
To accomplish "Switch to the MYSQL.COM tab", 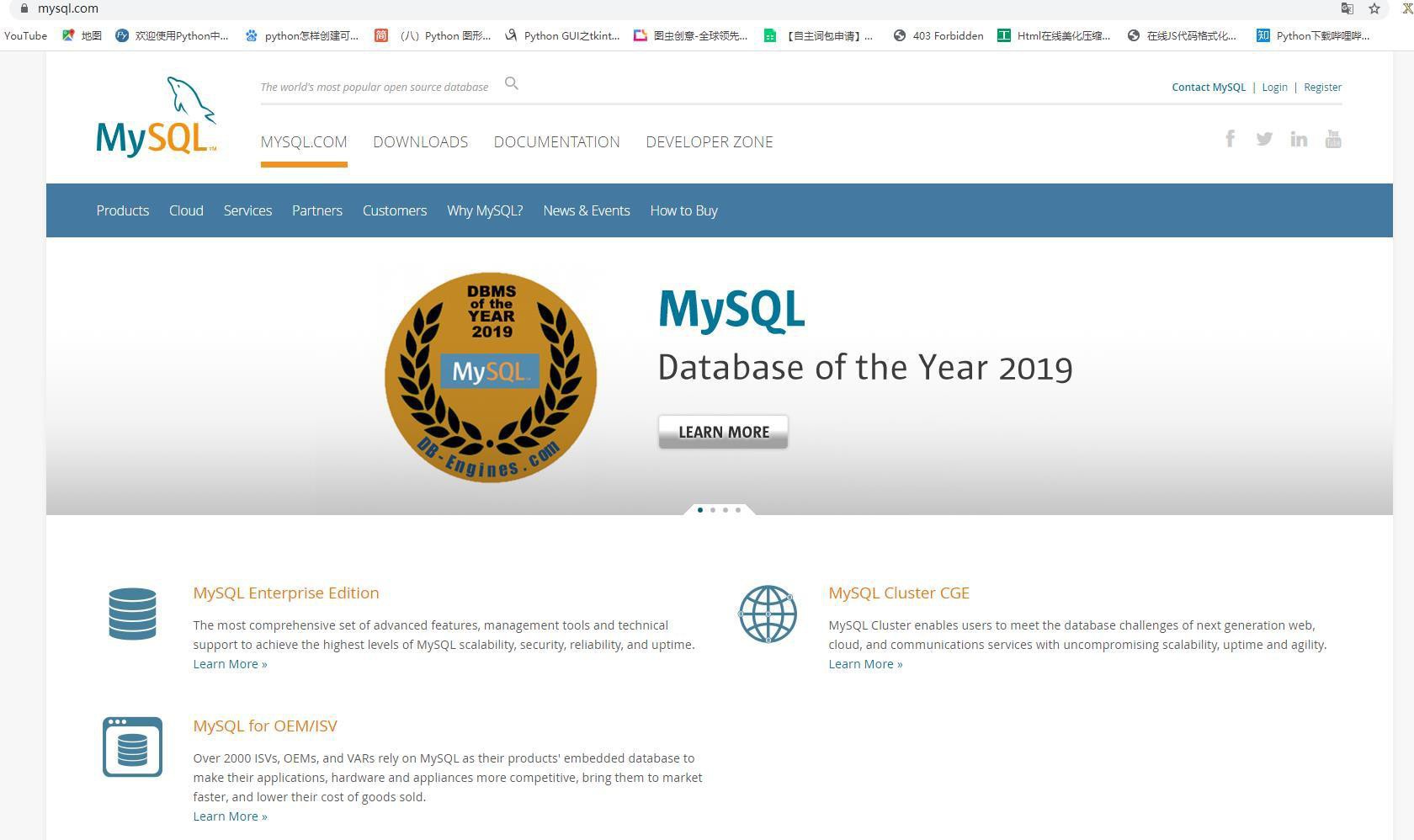I will pyautogui.click(x=304, y=141).
